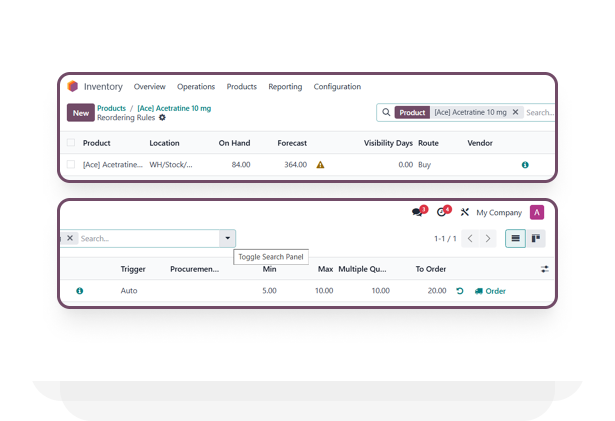Screen dimensions: 615x421
Task: Sort by Min column header
Action: coord(269,269)
